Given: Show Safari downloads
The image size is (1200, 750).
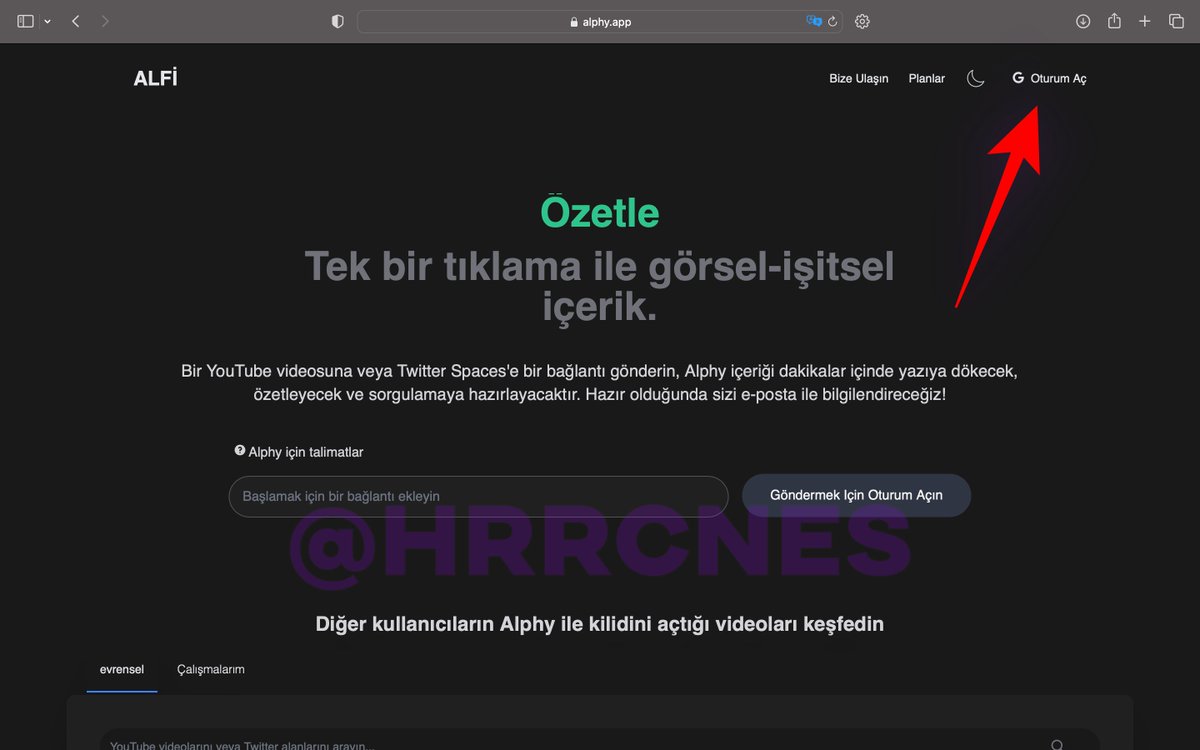Looking at the screenshot, I should (x=1083, y=21).
